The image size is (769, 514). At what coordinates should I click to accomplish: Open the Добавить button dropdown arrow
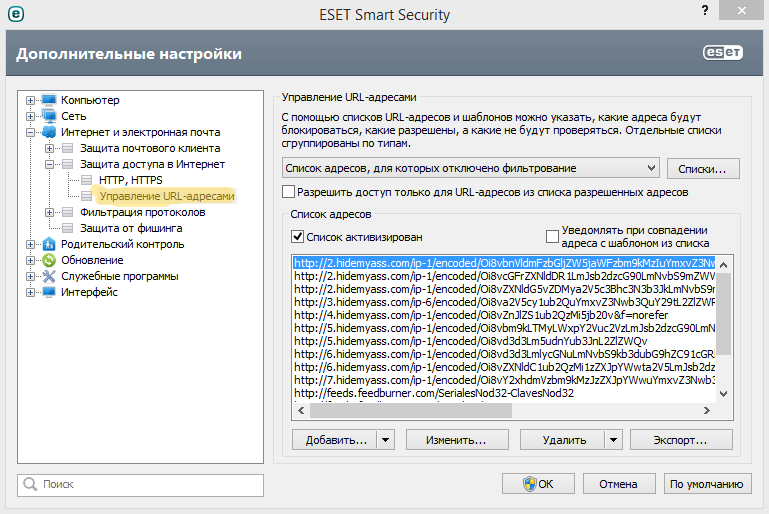pos(386,440)
